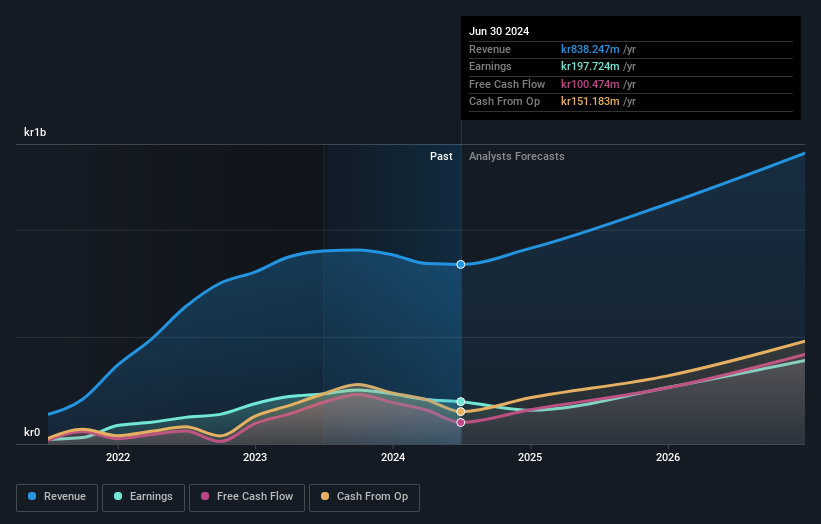821x524 pixels.
Task: Click the pink Free Cash Flow legend dot
Action: (x=205, y=496)
